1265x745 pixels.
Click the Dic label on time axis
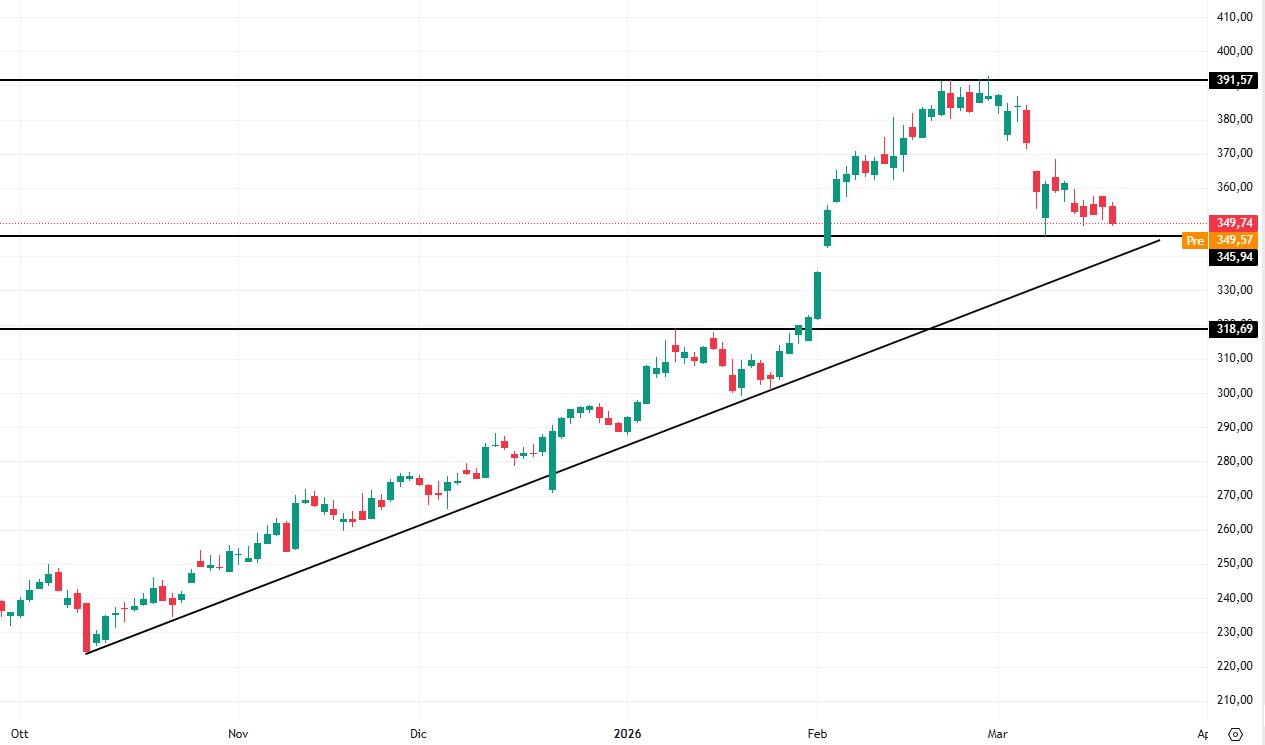(418, 734)
